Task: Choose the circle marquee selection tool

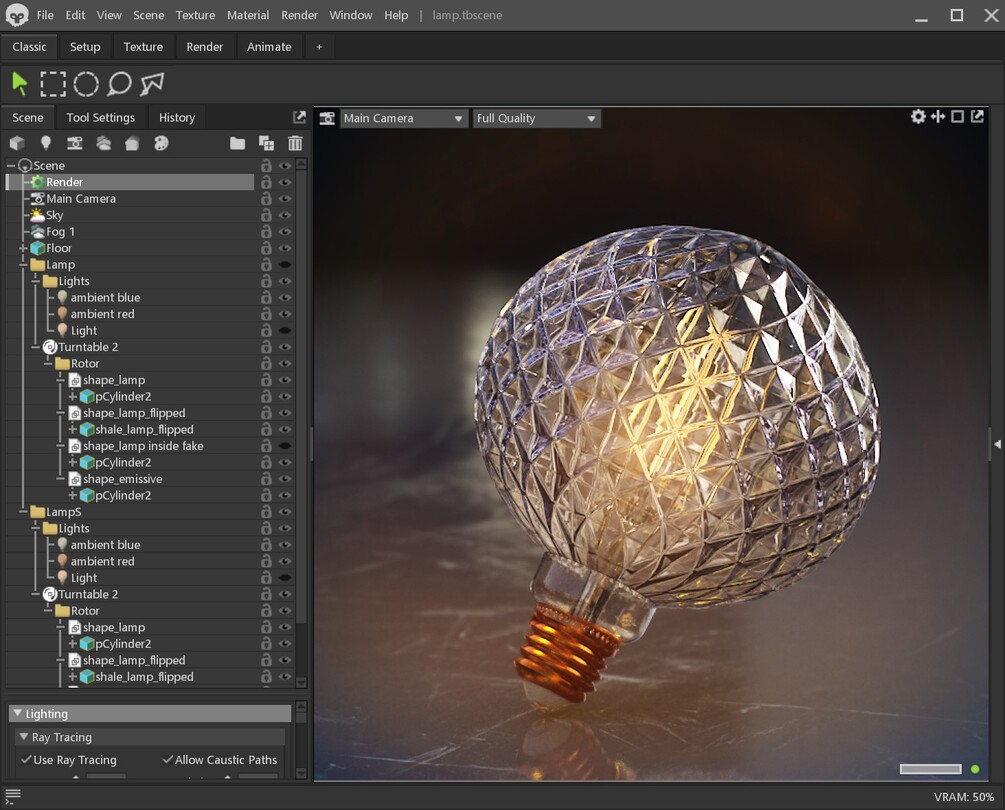Action: (x=86, y=84)
